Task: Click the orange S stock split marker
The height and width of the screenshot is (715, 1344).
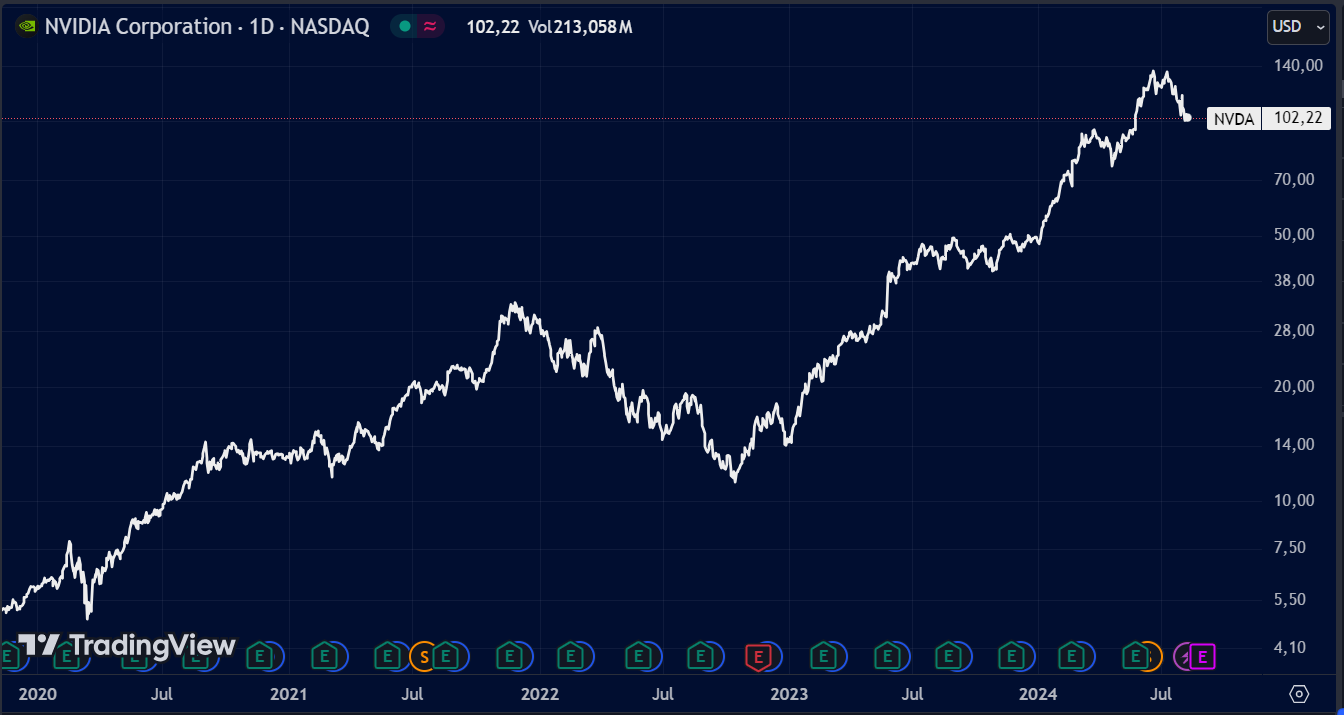Action: 423,657
